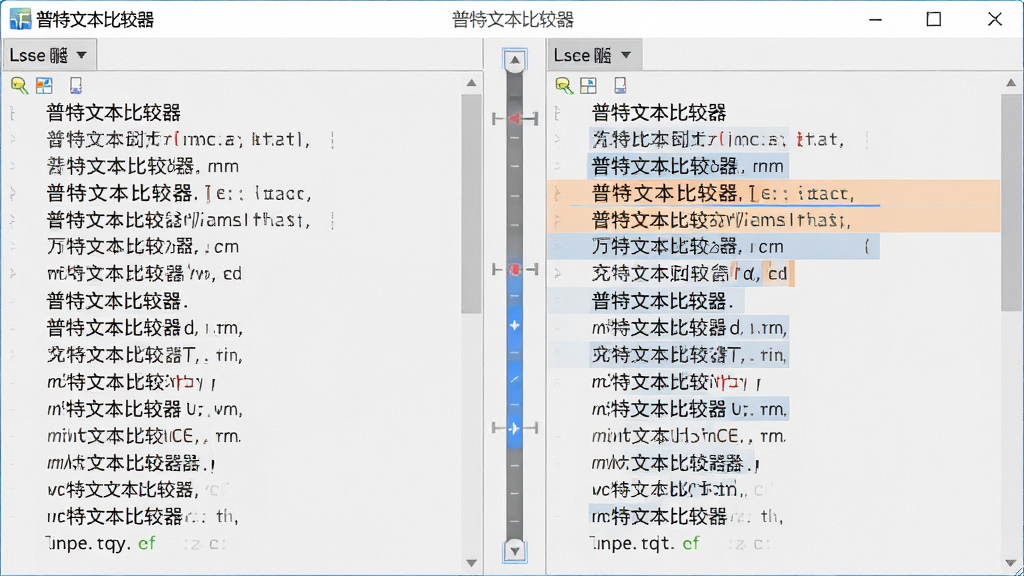Click the document icon in left pane toolbar
This screenshot has height=576, width=1024.
point(76,86)
